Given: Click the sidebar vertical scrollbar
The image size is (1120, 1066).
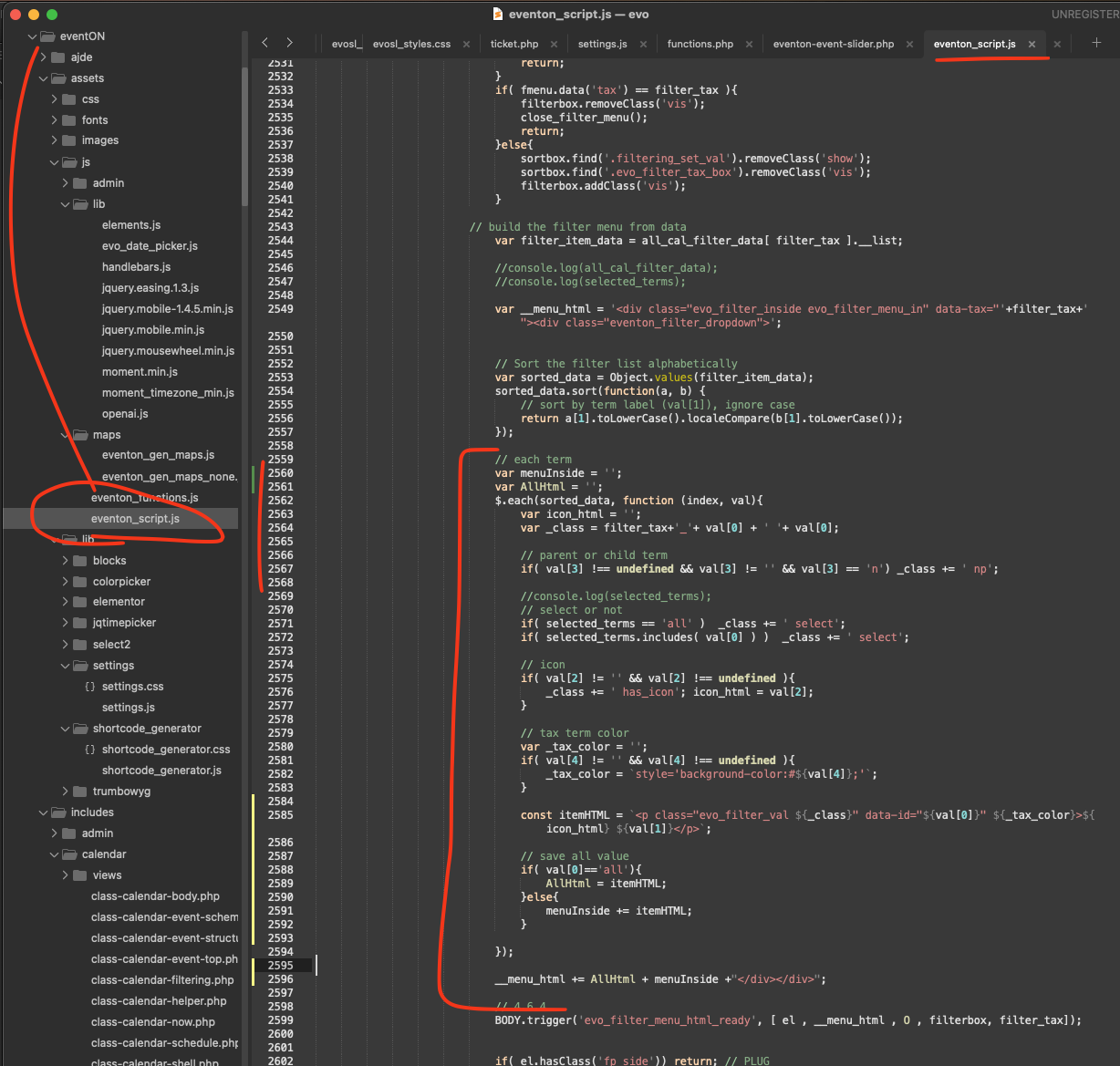Looking at the screenshot, I should 244,137.
